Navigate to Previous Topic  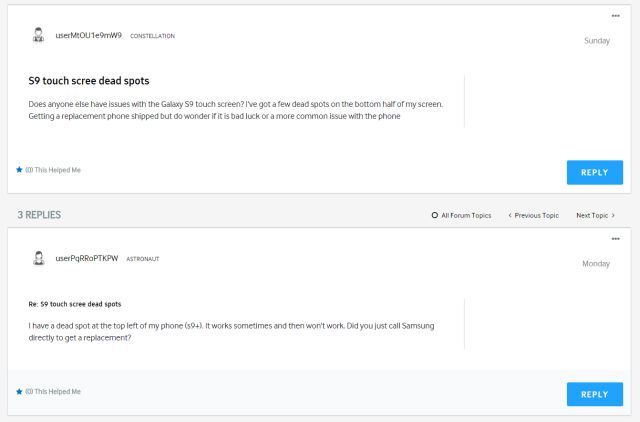click(536, 215)
